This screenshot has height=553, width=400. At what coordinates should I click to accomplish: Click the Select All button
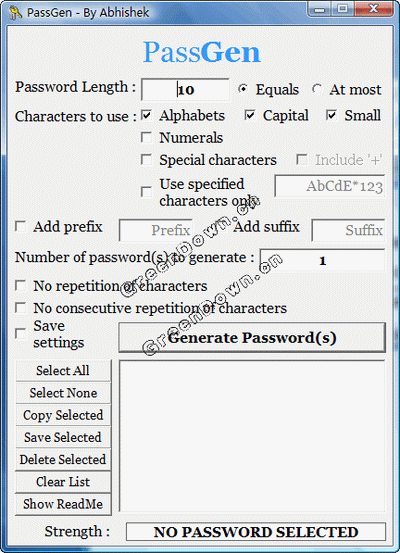coord(63,370)
